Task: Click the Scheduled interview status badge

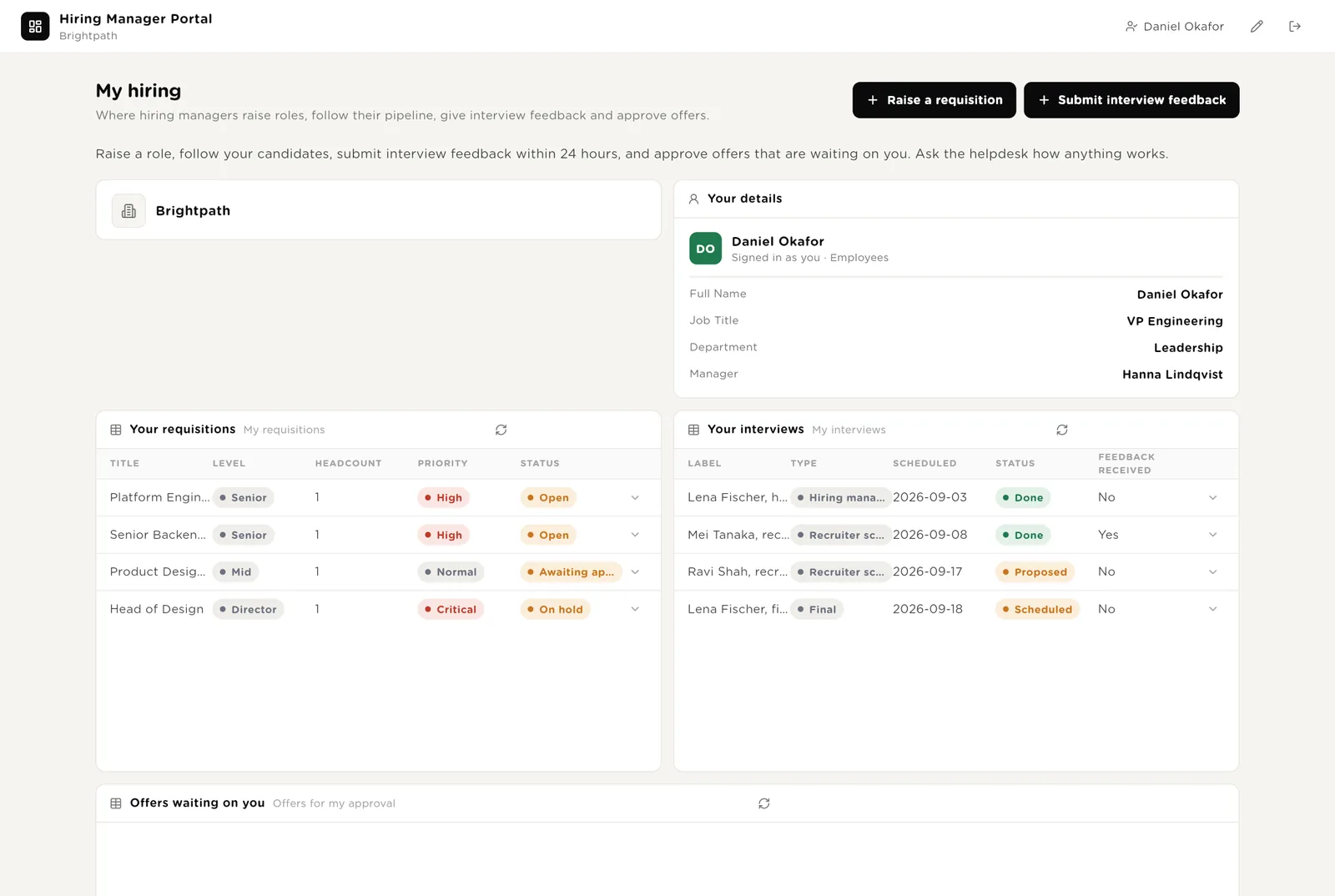Action: [1037, 610]
